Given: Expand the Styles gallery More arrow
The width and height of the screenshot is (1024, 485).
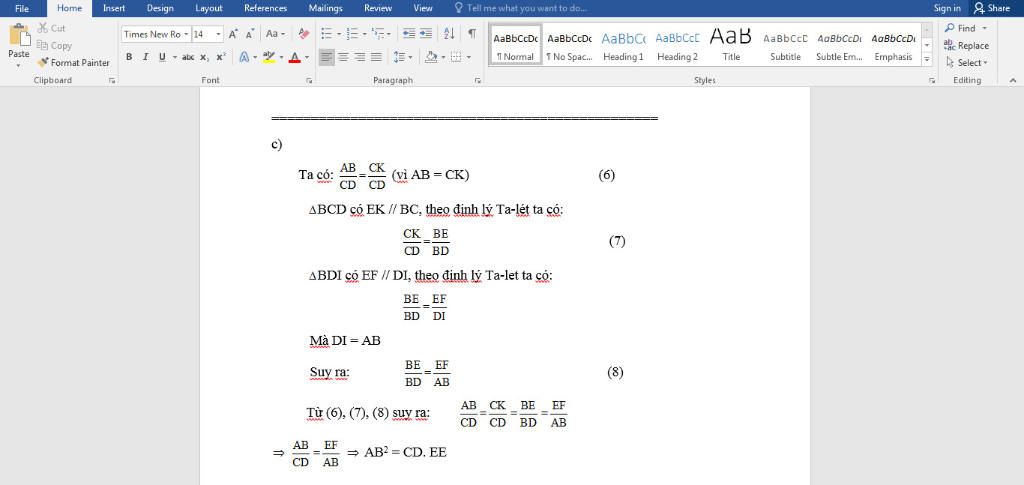Looking at the screenshot, I should (x=927, y=59).
